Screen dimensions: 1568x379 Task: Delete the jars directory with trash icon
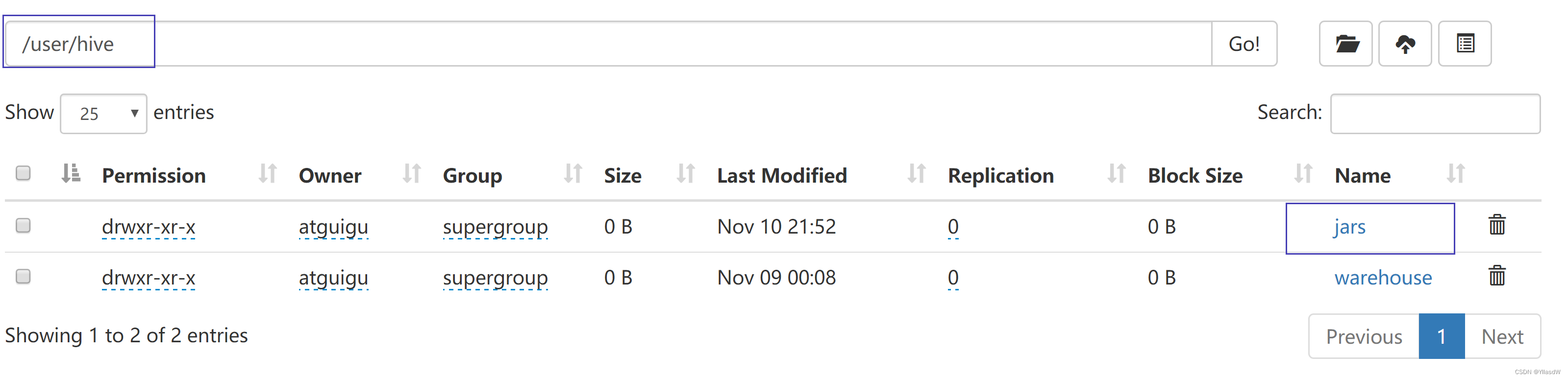1497,225
